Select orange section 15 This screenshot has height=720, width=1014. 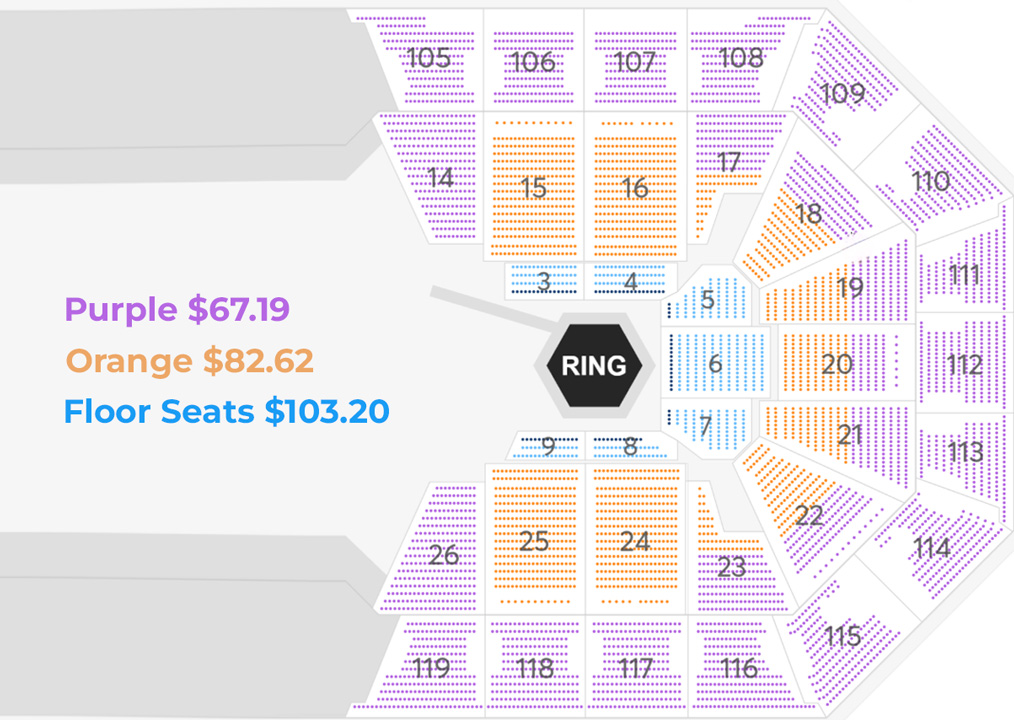[534, 187]
